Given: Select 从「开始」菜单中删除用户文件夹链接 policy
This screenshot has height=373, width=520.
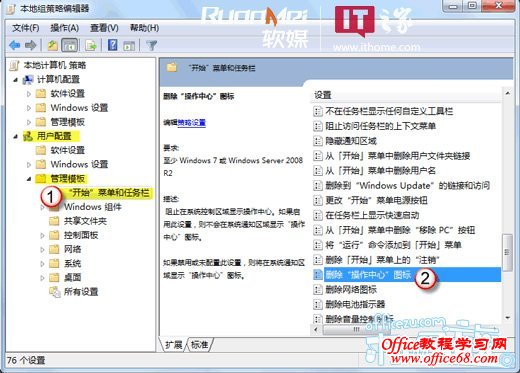Looking at the screenshot, I should (398, 156).
